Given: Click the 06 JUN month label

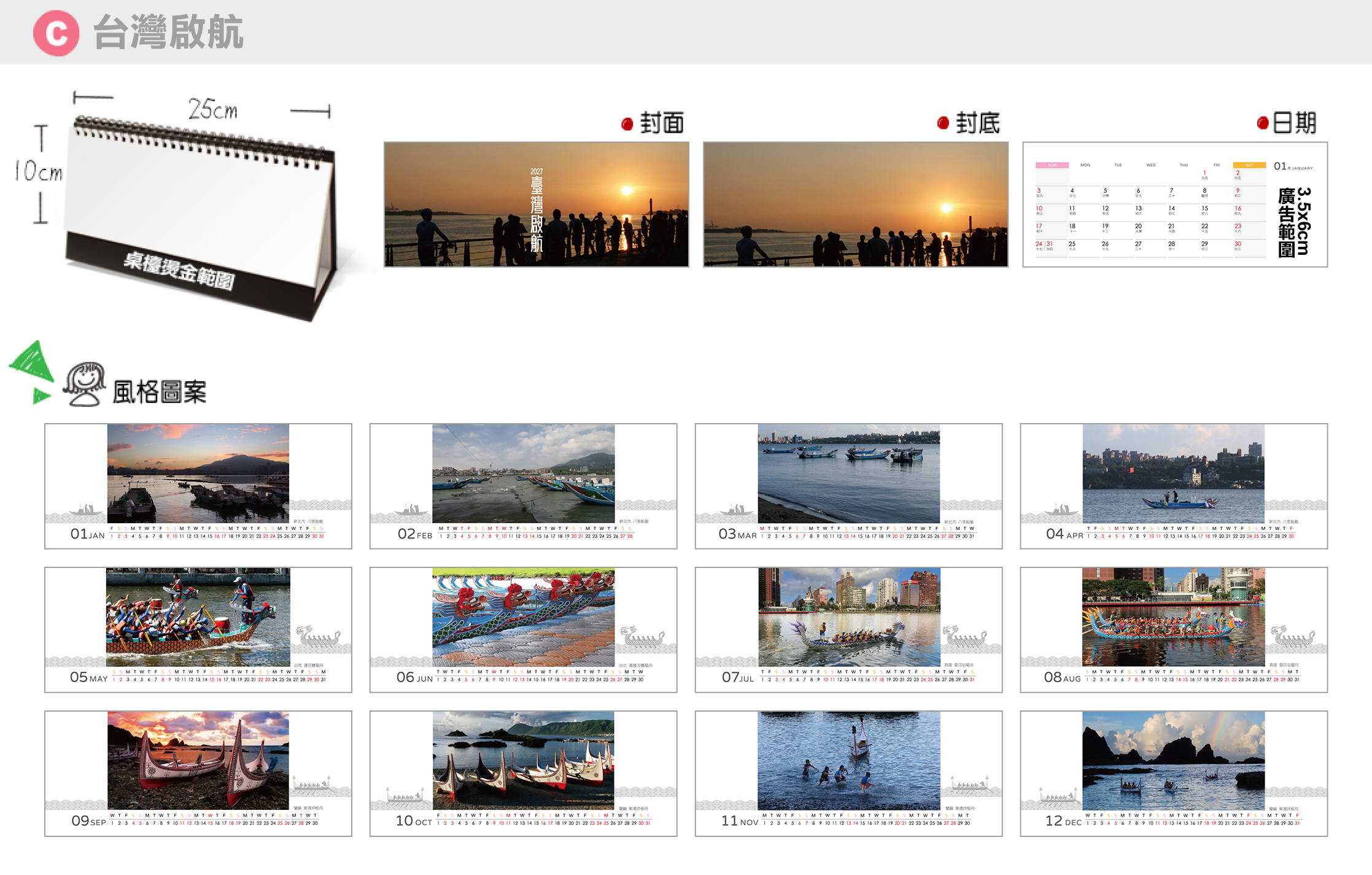Looking at the screenshot, I should click(x=415, y=677).
